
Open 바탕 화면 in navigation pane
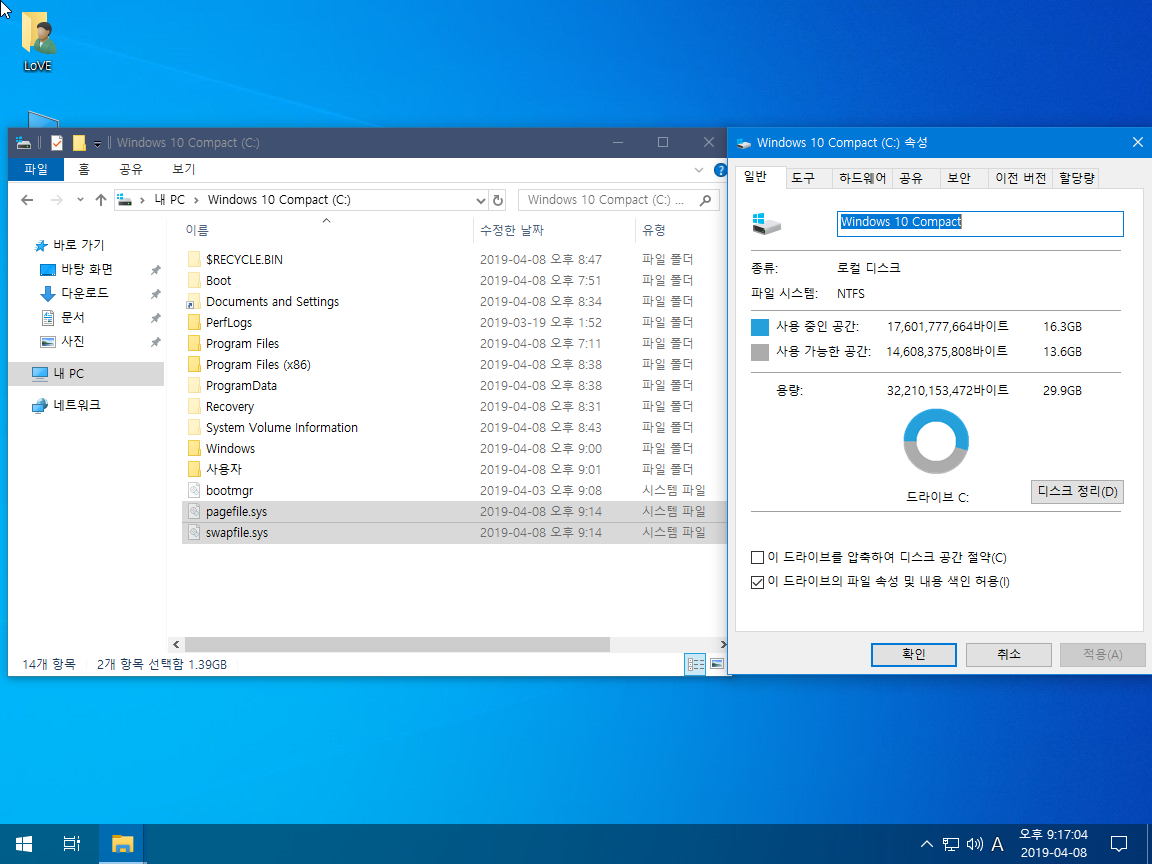pos(86,270)
